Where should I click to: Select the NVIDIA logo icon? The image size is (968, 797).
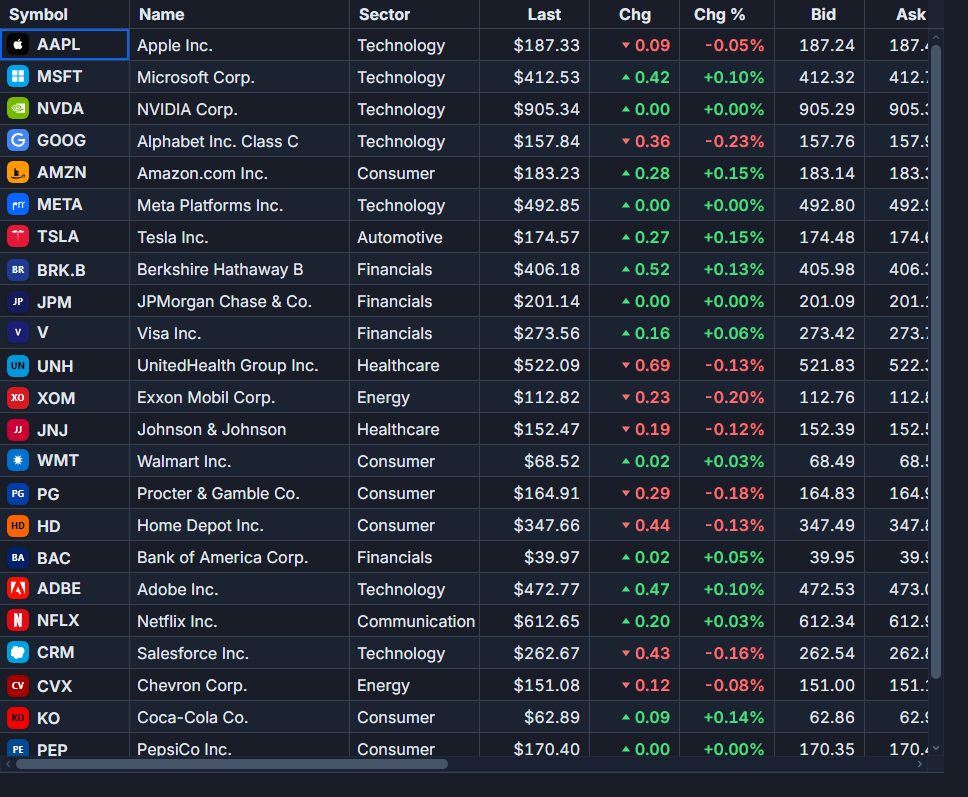[x=18, y=109]
